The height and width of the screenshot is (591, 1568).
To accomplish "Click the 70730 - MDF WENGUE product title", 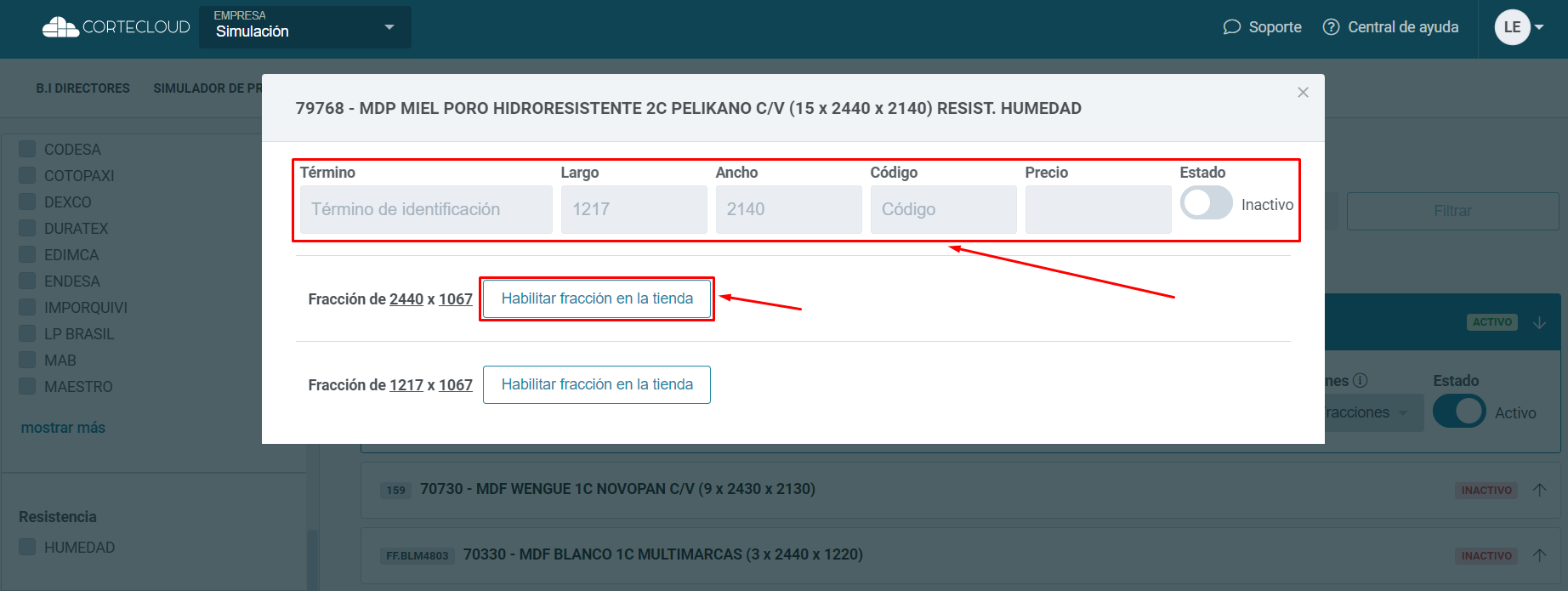I will [617, 489].
